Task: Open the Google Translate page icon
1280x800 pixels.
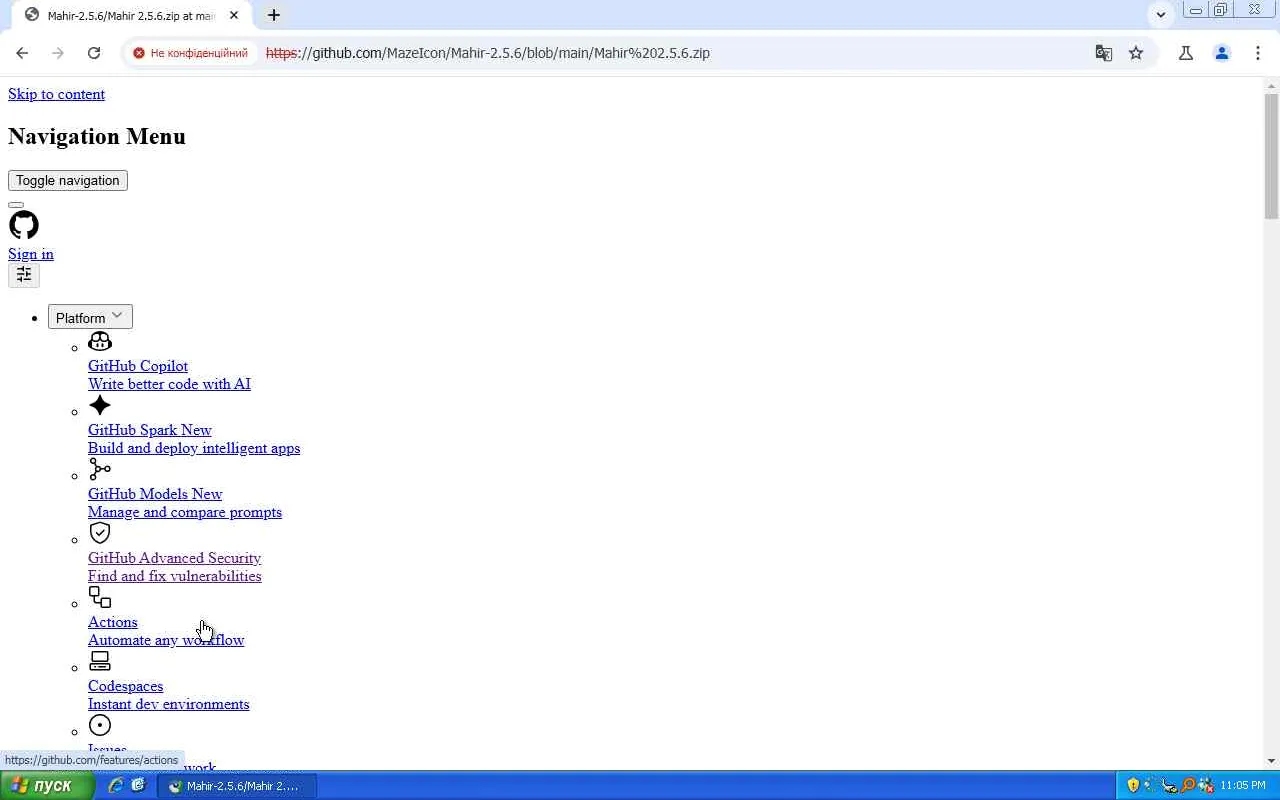Action: point(1104,53)
